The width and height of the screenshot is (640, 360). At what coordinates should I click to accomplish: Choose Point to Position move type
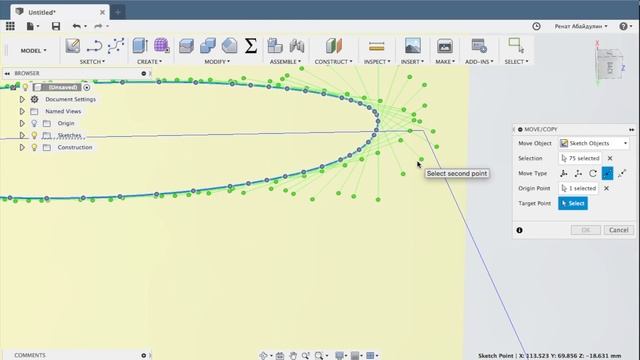(622, 173)
